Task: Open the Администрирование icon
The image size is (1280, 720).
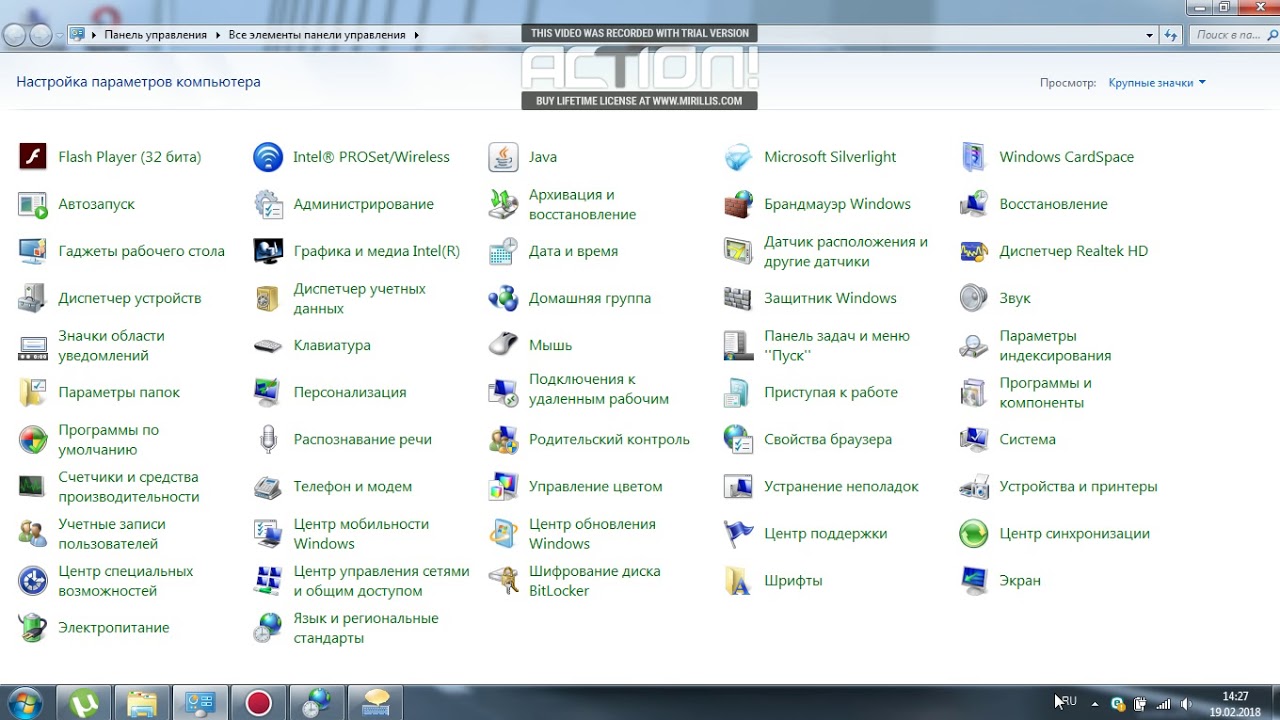Action: pos(268,204)
